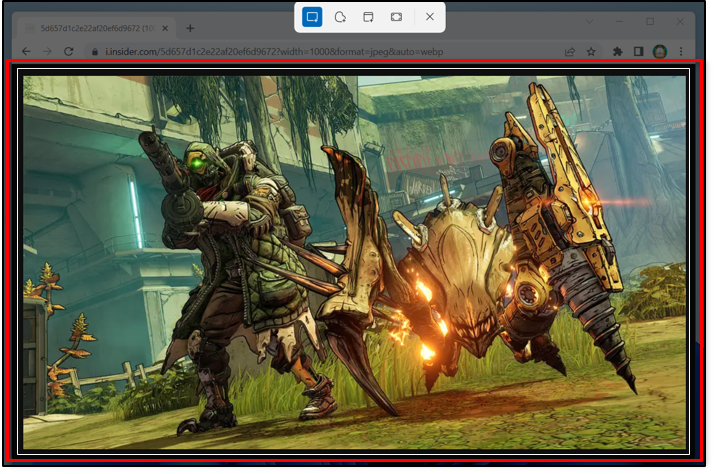Go back to the previous page

click(25, 51)
